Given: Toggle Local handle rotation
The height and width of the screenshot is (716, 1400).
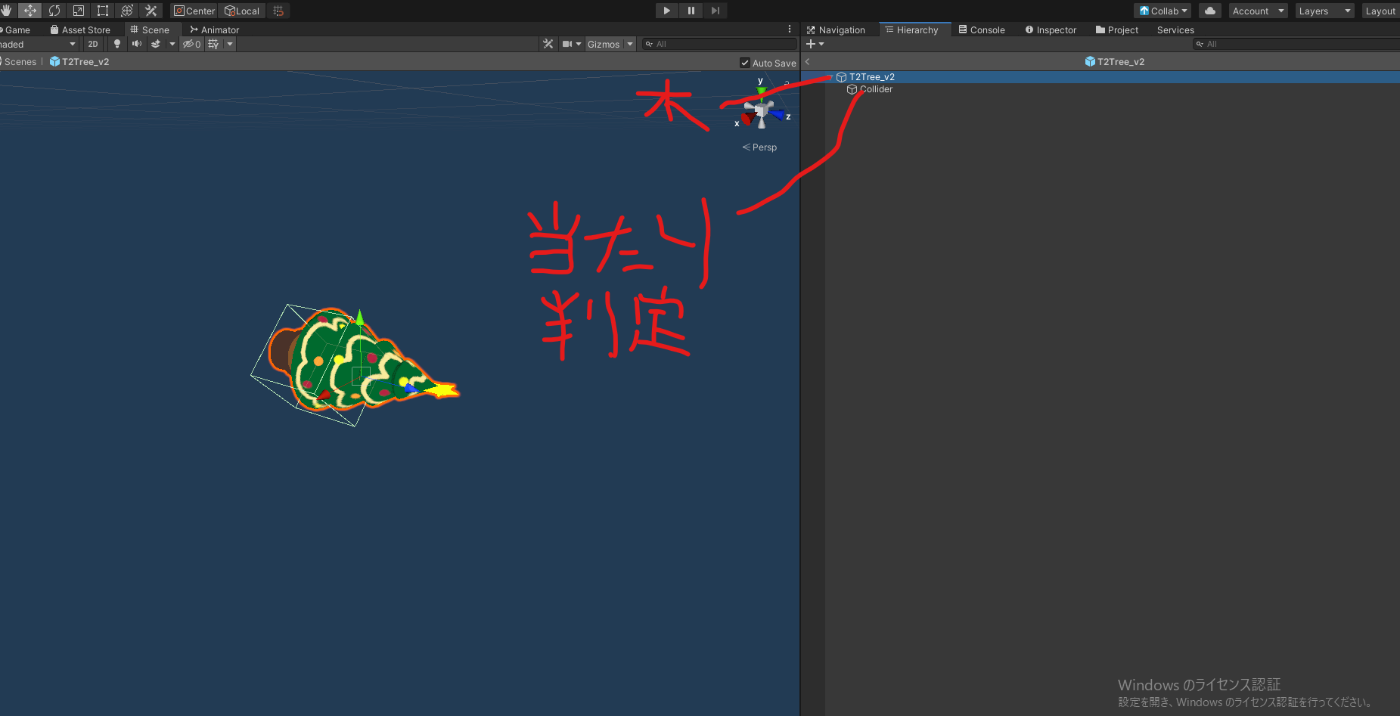Looking at the screenshot, I should click(242, 11).
